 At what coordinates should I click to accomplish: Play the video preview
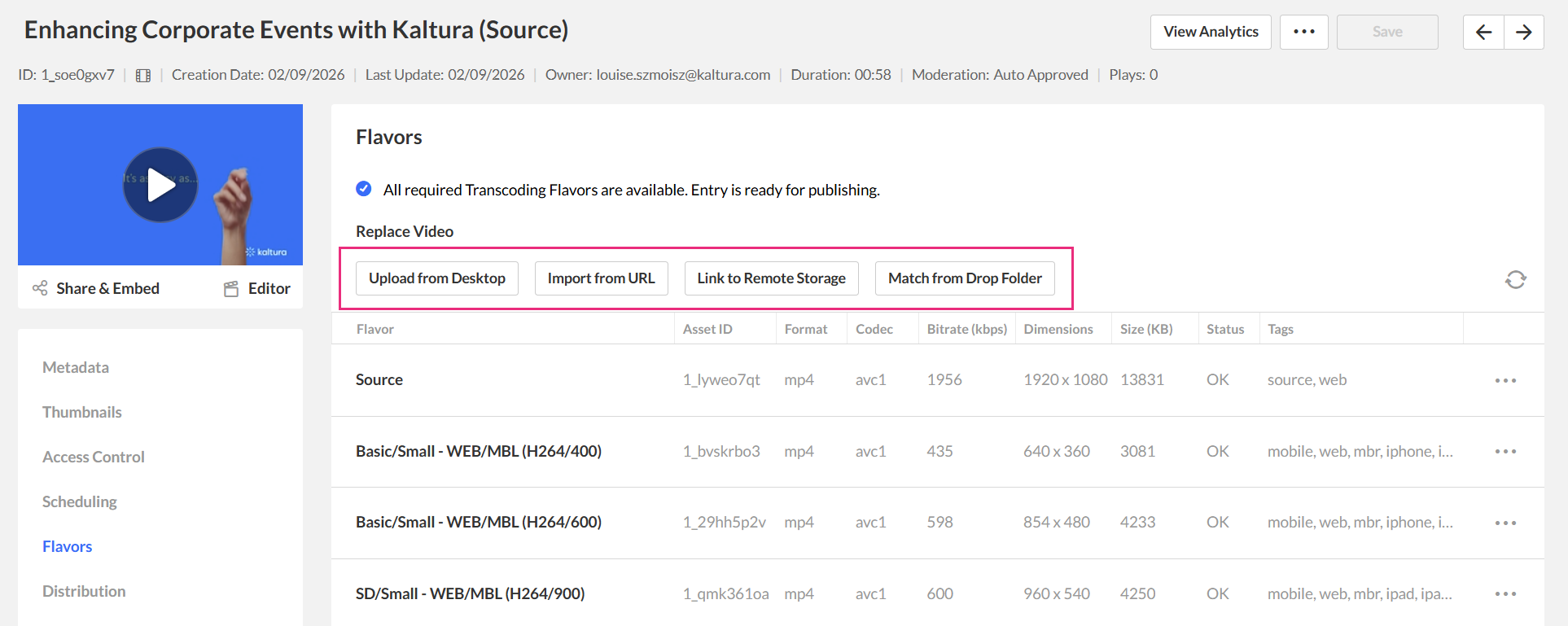(x=160, y=185)
